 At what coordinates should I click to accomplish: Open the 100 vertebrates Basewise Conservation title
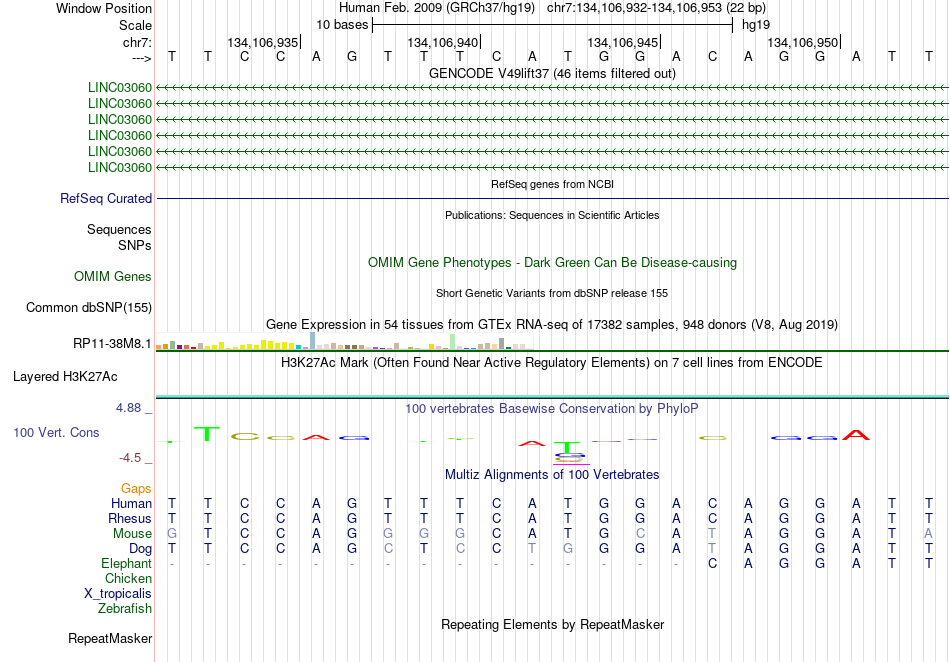click(x=552, y=409)
